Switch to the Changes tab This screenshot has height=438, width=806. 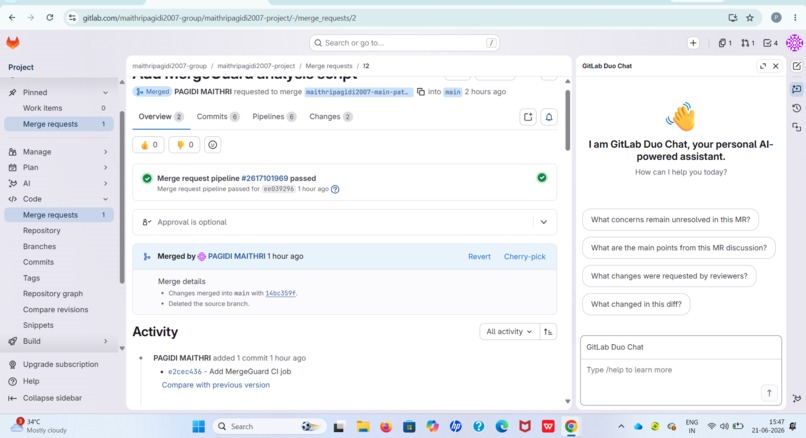pyautogui.click(x=331, y=117)
